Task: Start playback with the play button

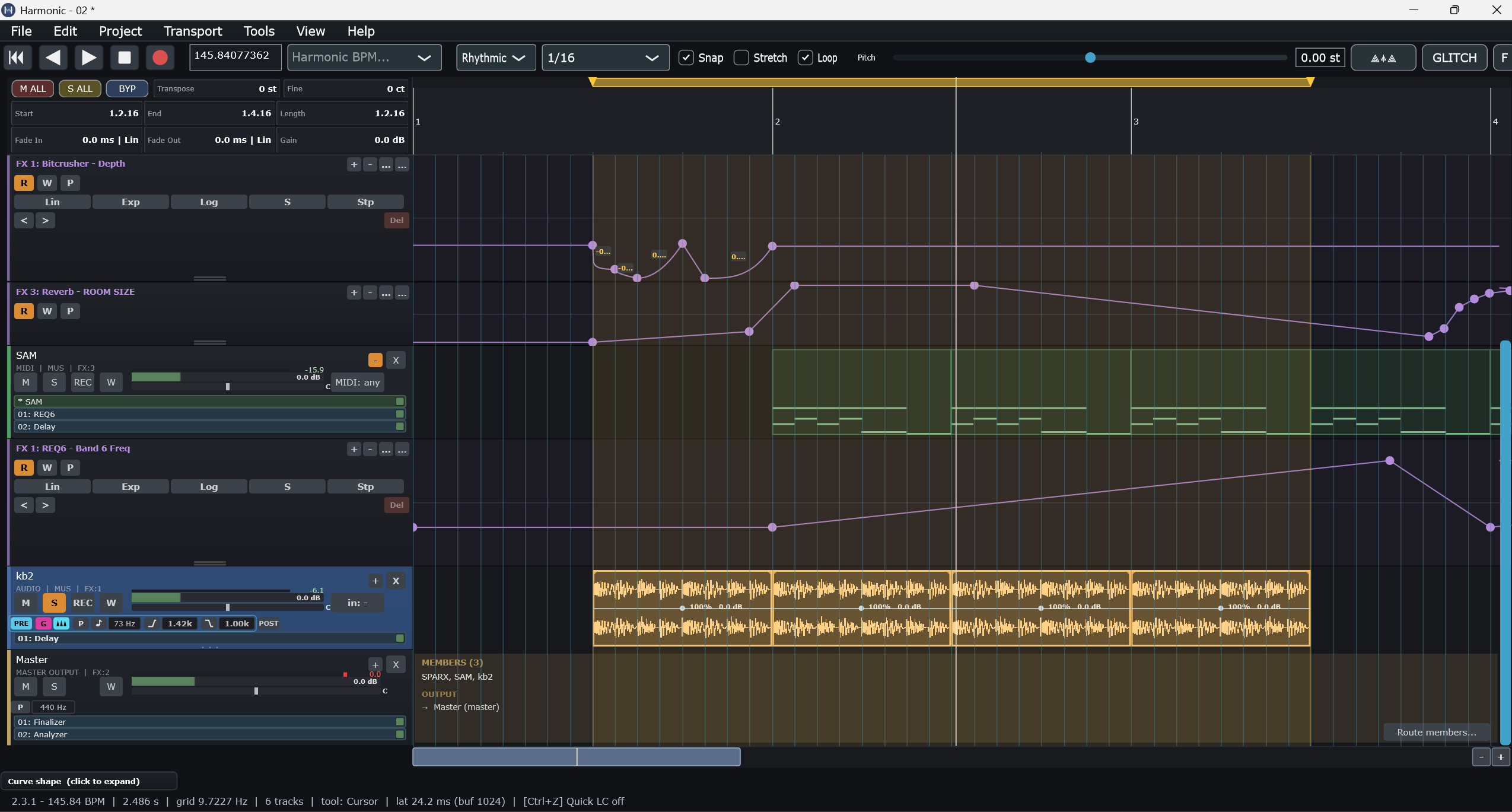Action: [88, 58]
